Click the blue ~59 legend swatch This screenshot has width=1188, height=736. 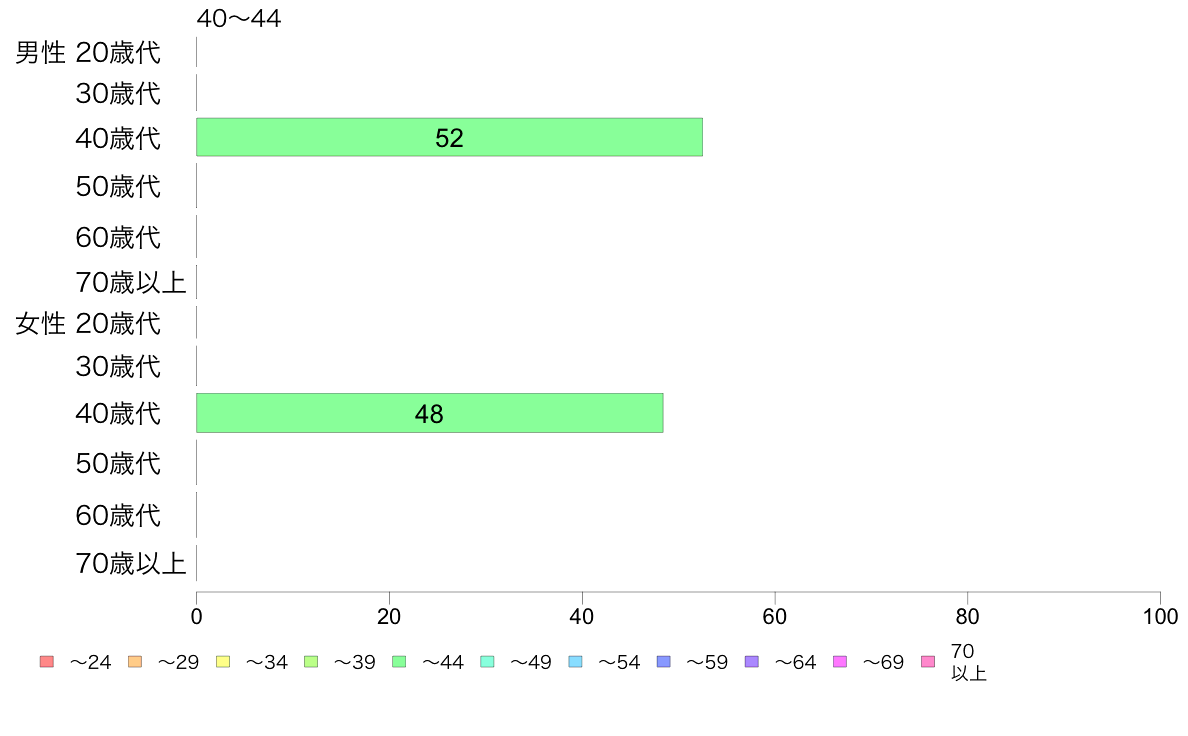(664, 662)
